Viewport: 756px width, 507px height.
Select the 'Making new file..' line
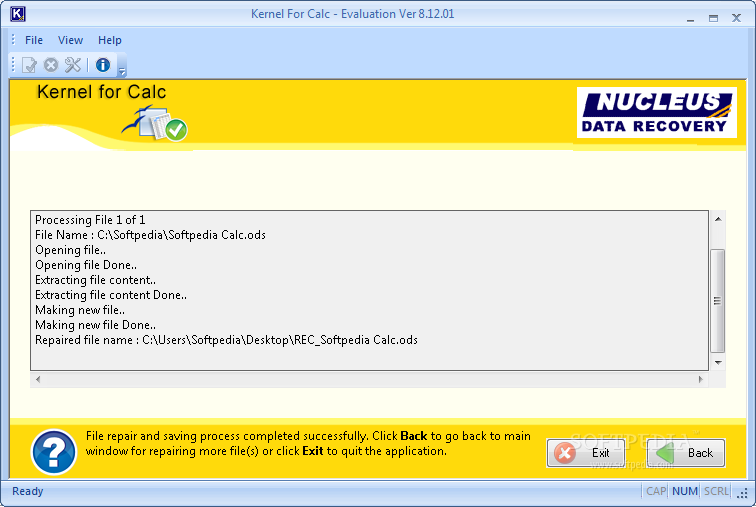pyautogui.click(x=80, y=309)
